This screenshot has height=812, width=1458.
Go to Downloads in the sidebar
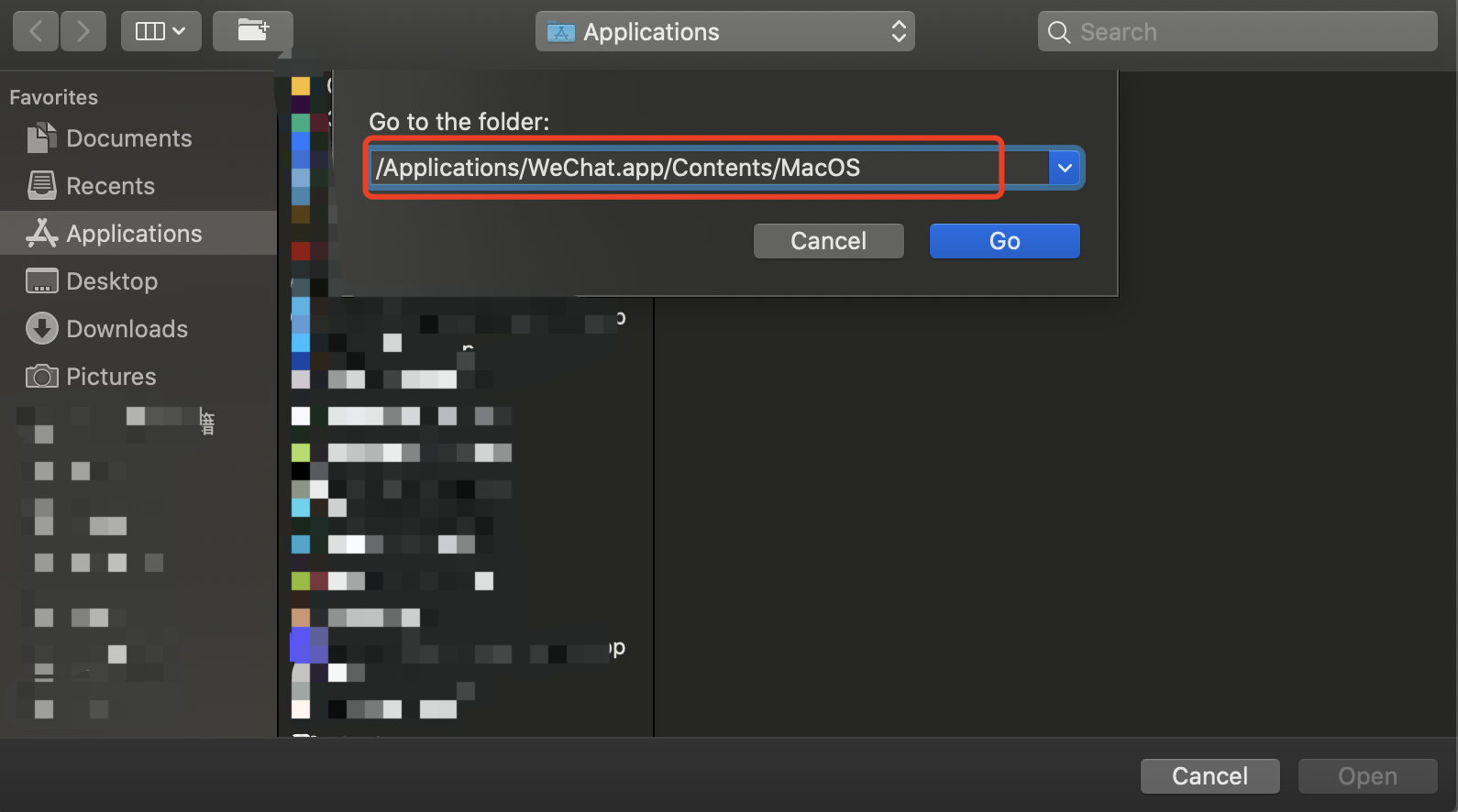138,329
